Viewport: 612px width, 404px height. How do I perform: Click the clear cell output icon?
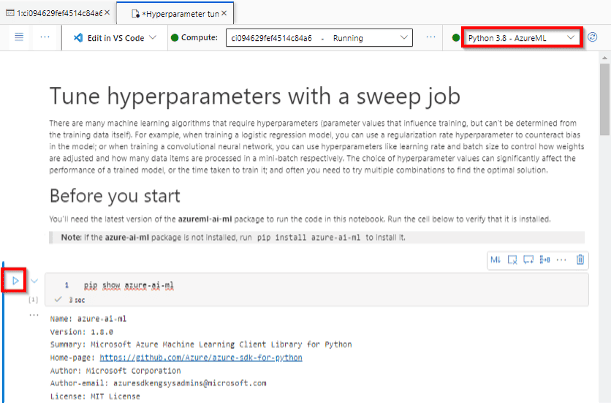tap(512, 260)
